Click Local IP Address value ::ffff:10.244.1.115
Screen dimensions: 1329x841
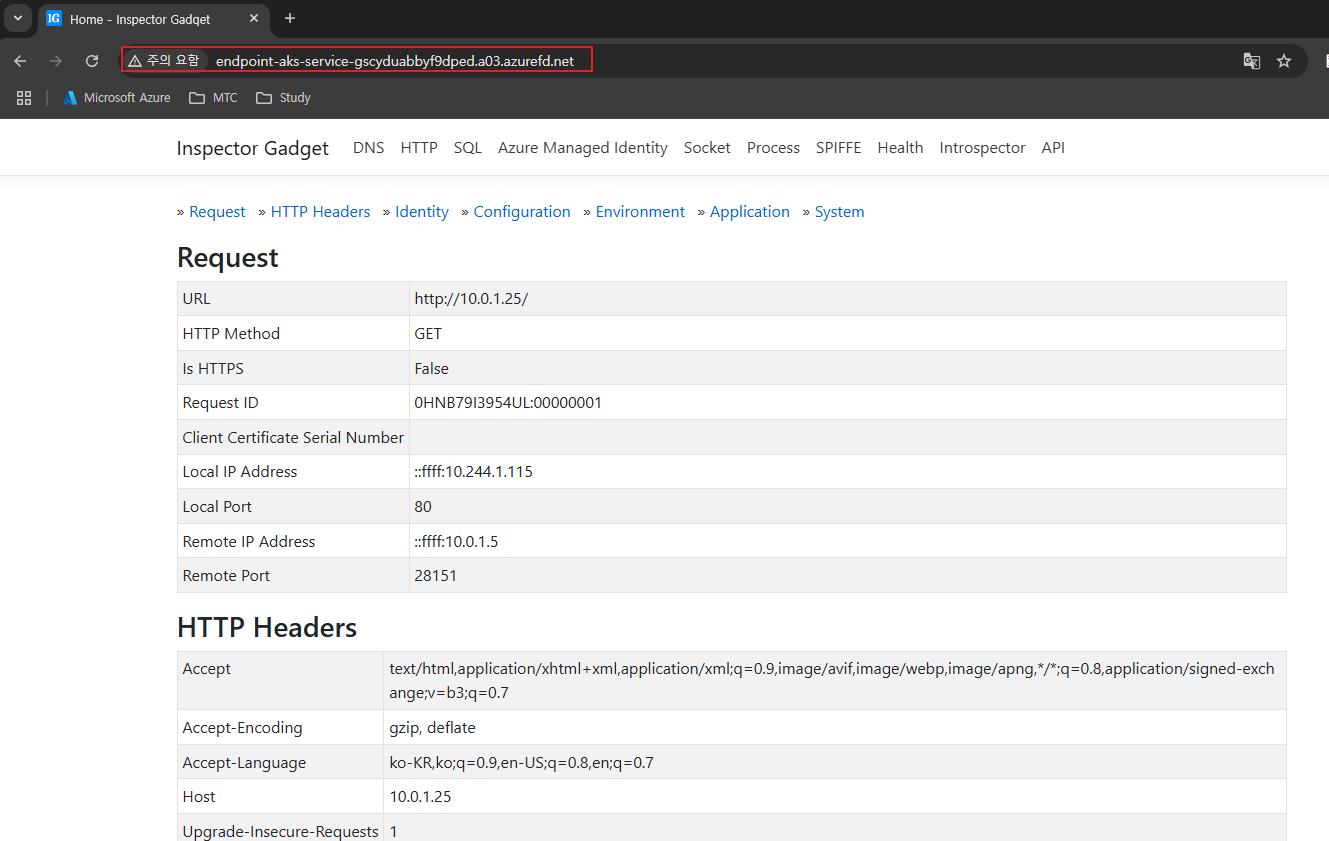(474, 472)
